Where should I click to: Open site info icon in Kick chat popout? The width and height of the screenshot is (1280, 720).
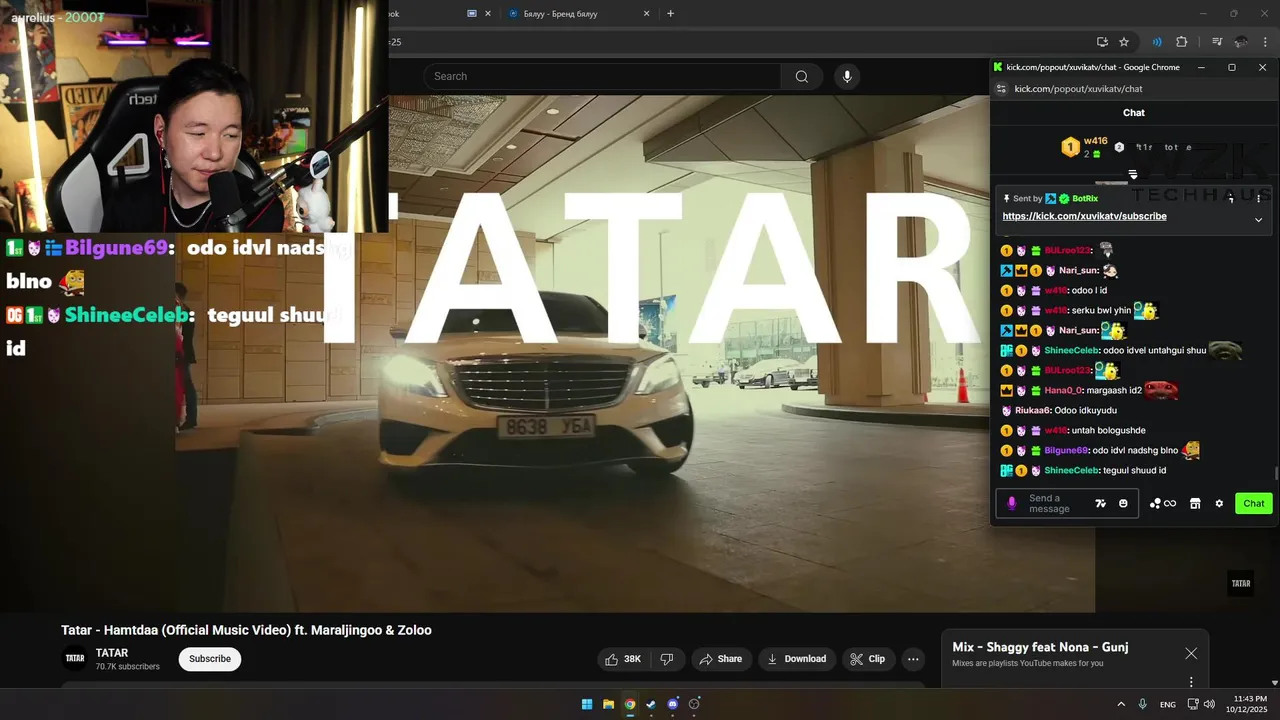(1002, 89)
